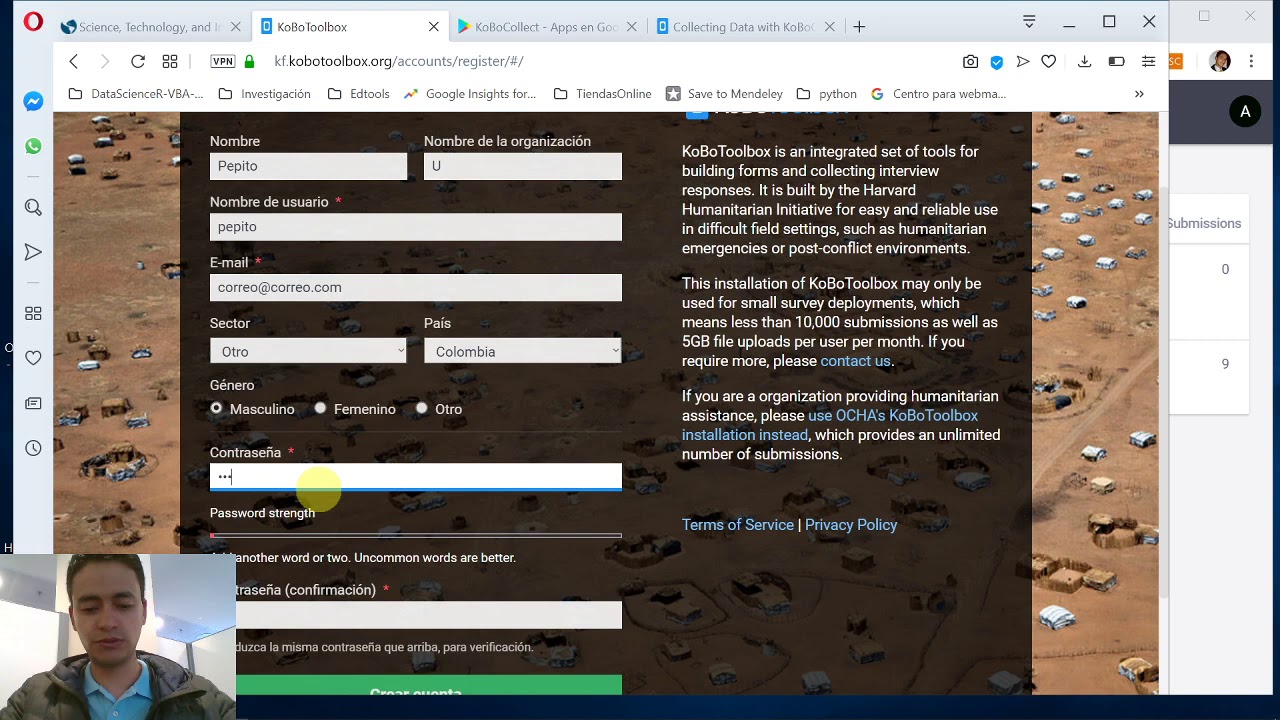Toggle the VPN badge in address bar
Image resolution: width=1280 pixels, height=720 pixels.
pyautogui.click(x=222, y=61)
